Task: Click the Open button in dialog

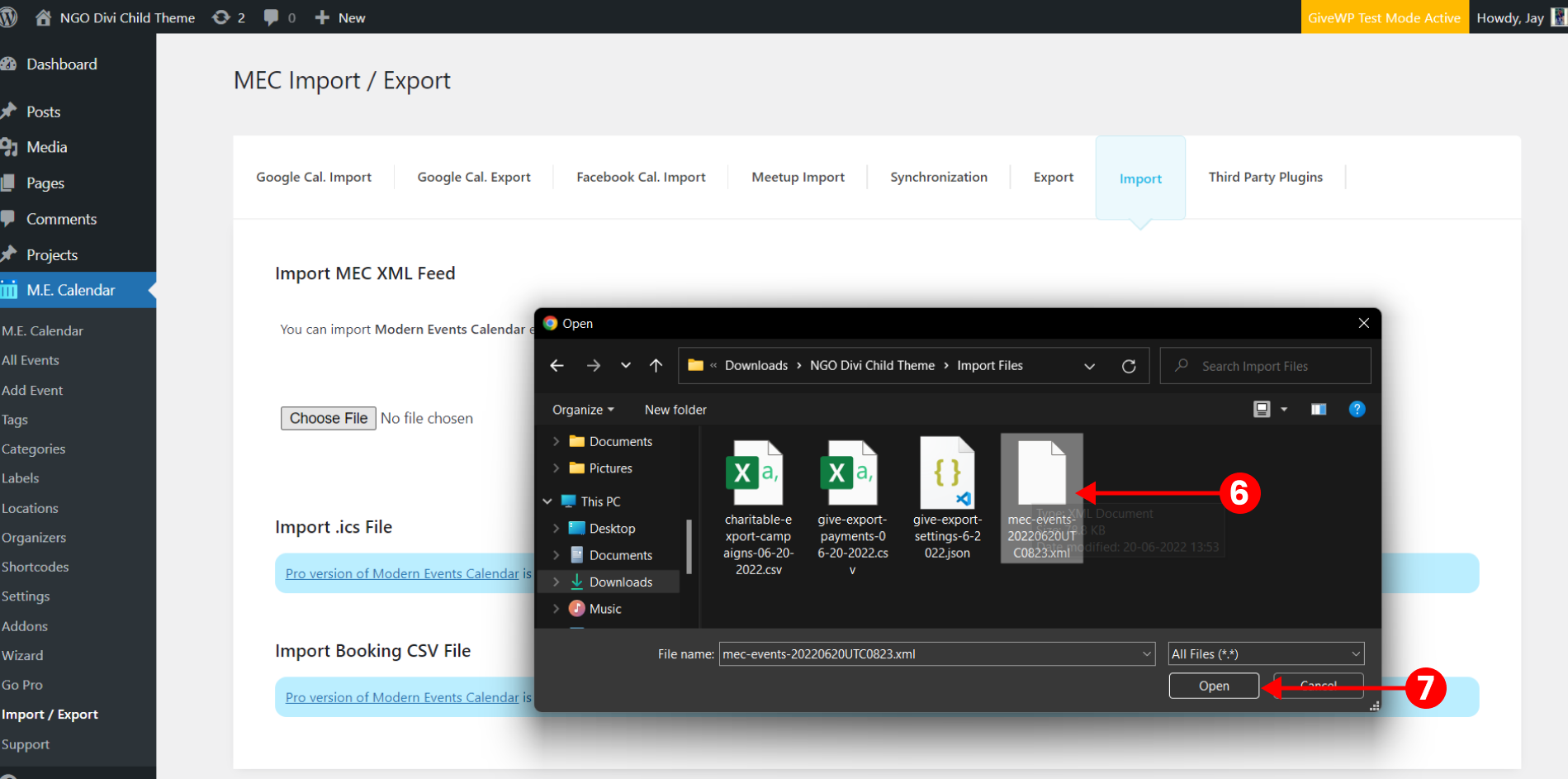Action: click(x=1214, y=686)
